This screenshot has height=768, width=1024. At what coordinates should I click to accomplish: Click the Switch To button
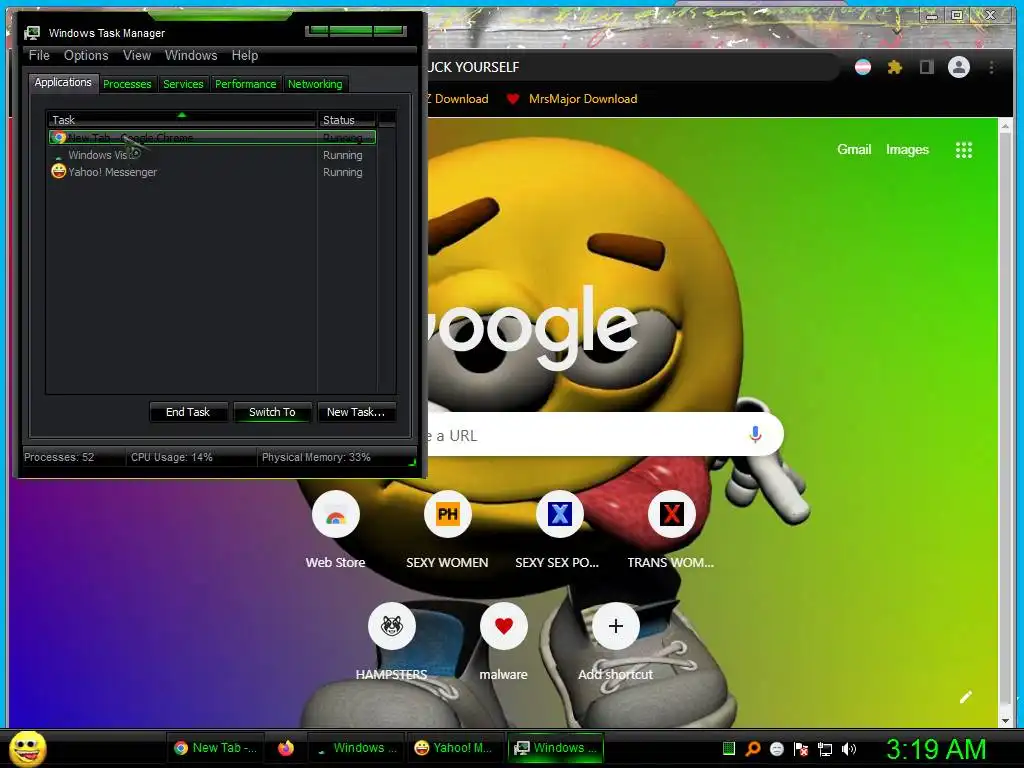(272, 412)
